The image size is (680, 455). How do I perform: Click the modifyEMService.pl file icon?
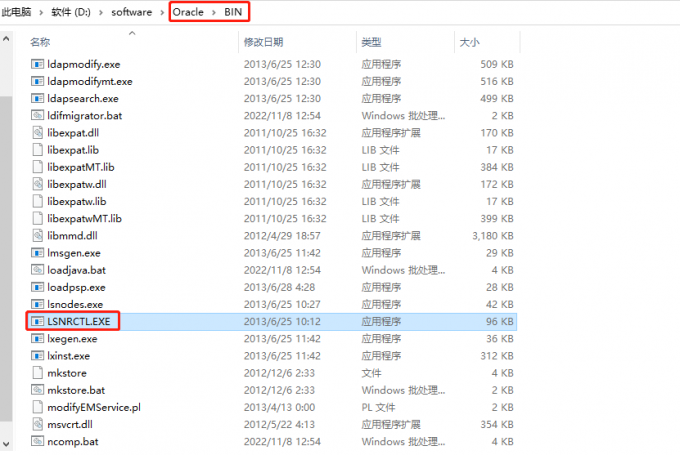click(37, 407)
